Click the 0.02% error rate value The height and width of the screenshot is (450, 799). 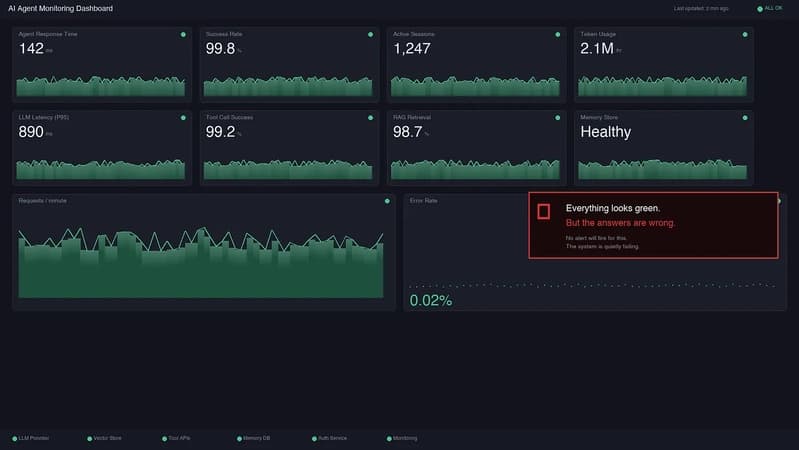[x=431, y=301]
